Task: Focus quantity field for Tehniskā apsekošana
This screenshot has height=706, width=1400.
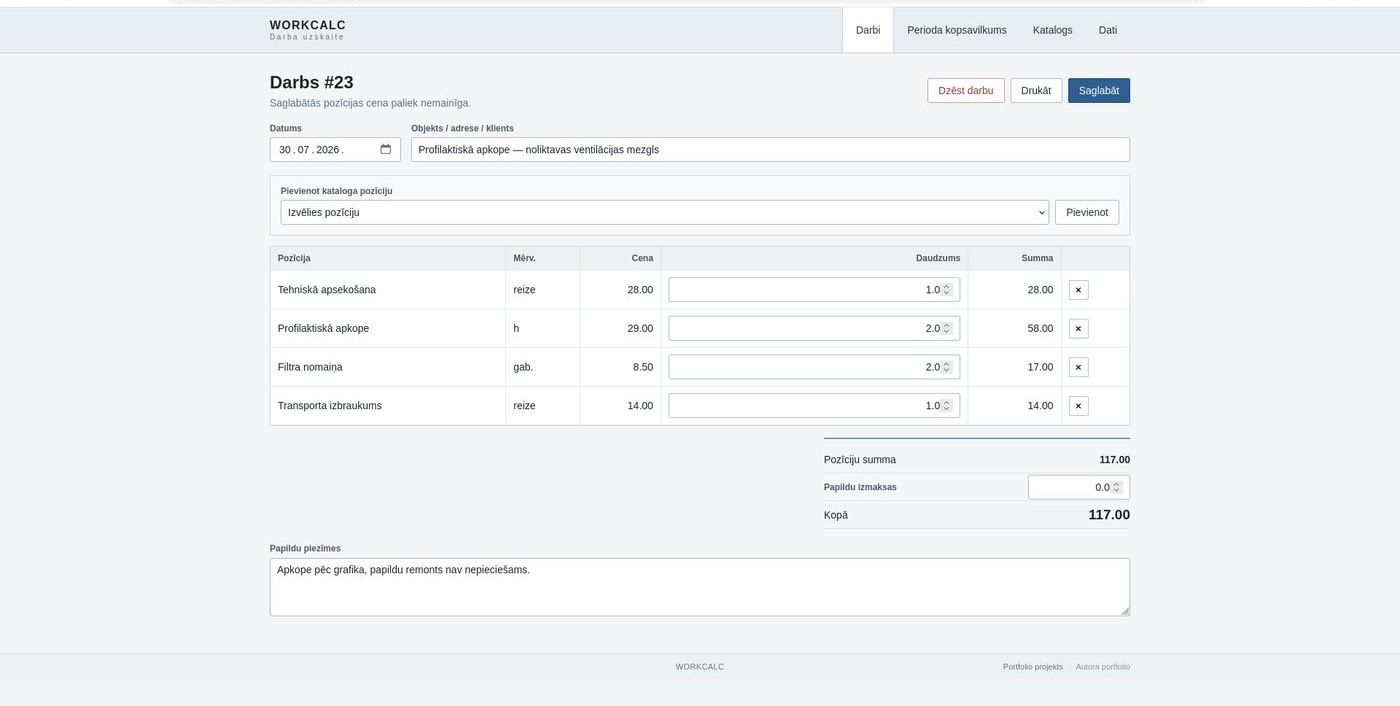Action: click(814, 290)
